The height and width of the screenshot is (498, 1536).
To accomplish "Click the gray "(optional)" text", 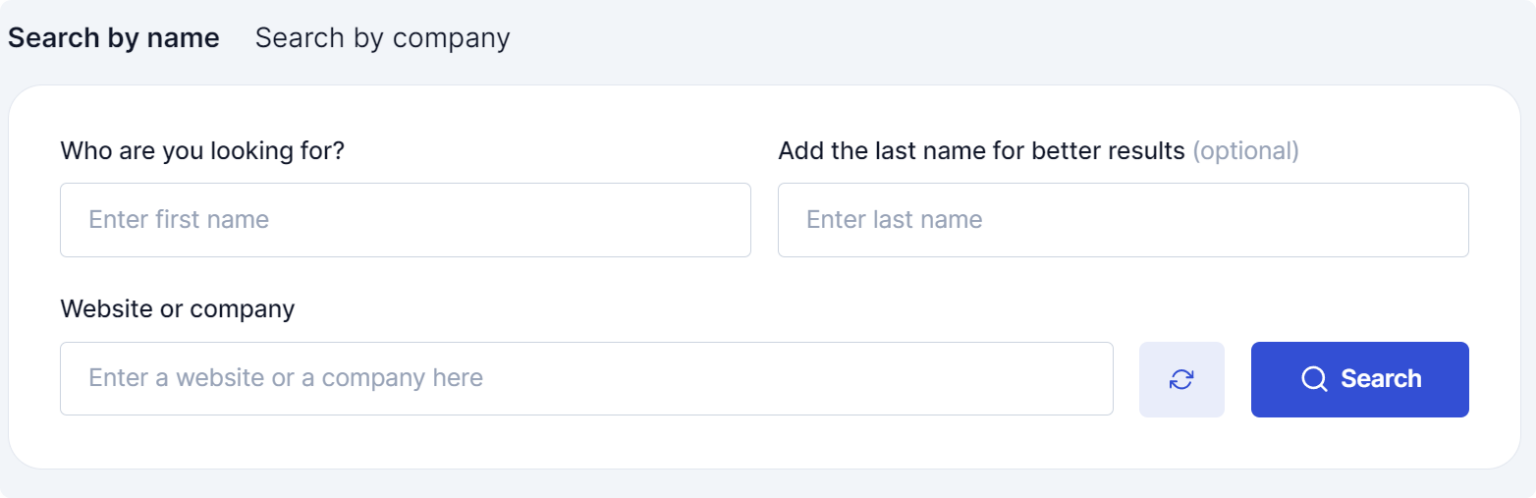I will coord(1245,151).
